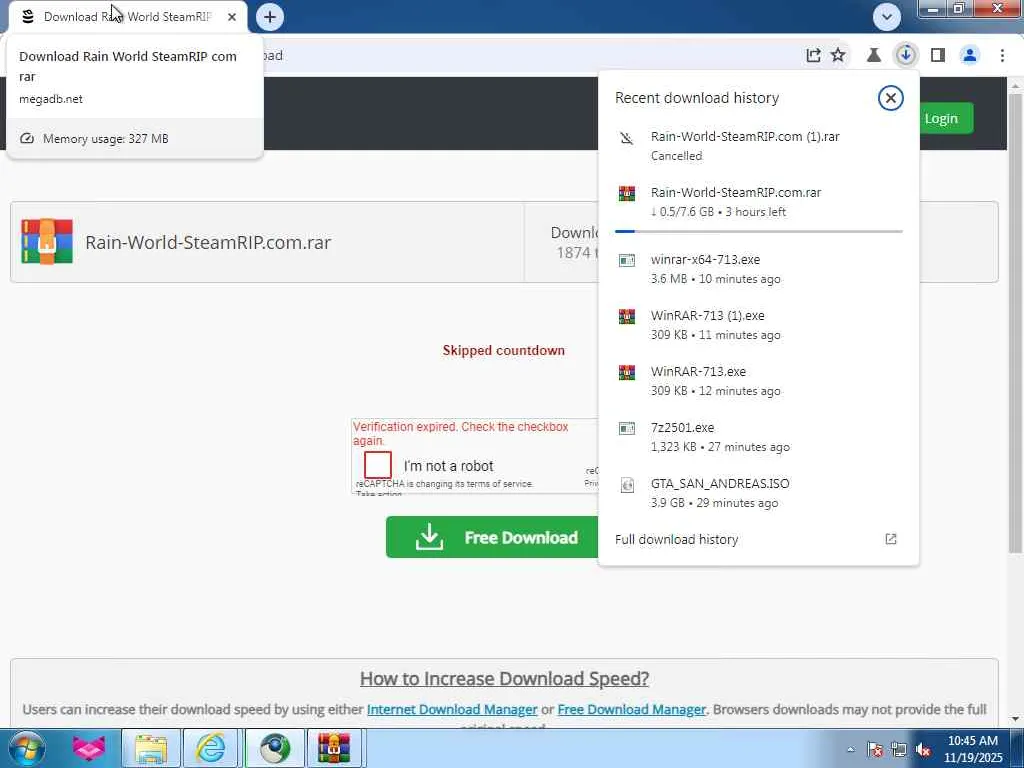
Task: Expand the tab search dropdown arrow
Action: pyautogui.click(x=887, y=17)
